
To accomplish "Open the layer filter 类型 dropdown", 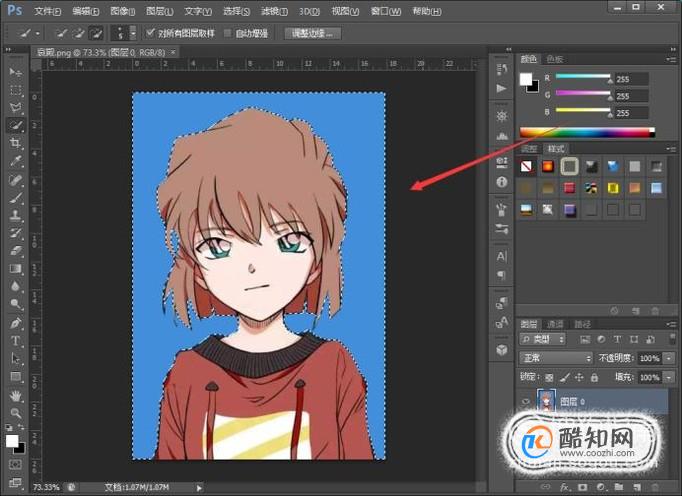I will [x=542, y=339].
